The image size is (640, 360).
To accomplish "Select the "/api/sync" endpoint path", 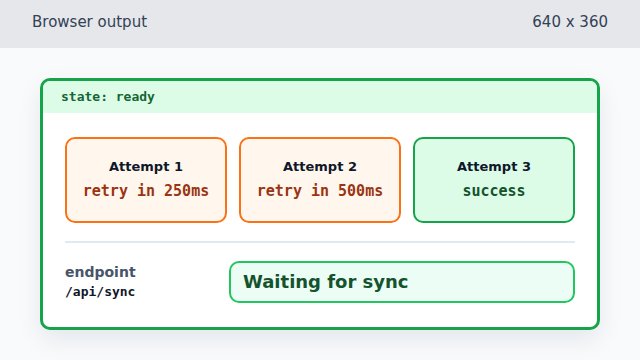I will 100,292.
